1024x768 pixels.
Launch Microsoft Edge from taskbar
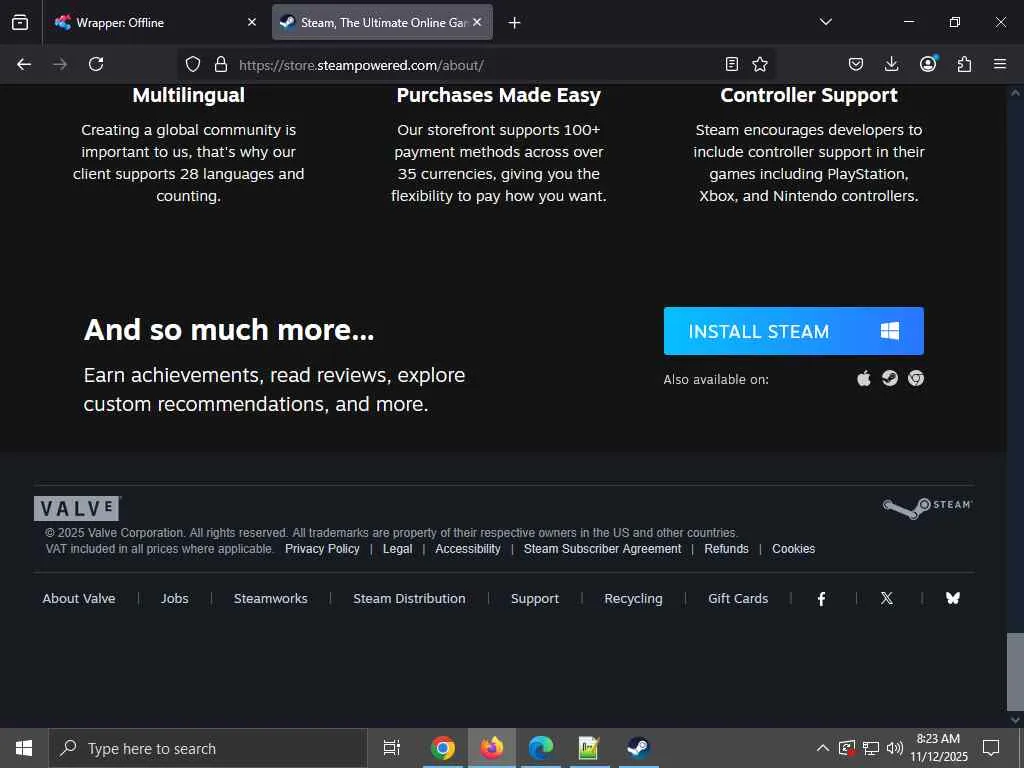(x=541, y=748)
